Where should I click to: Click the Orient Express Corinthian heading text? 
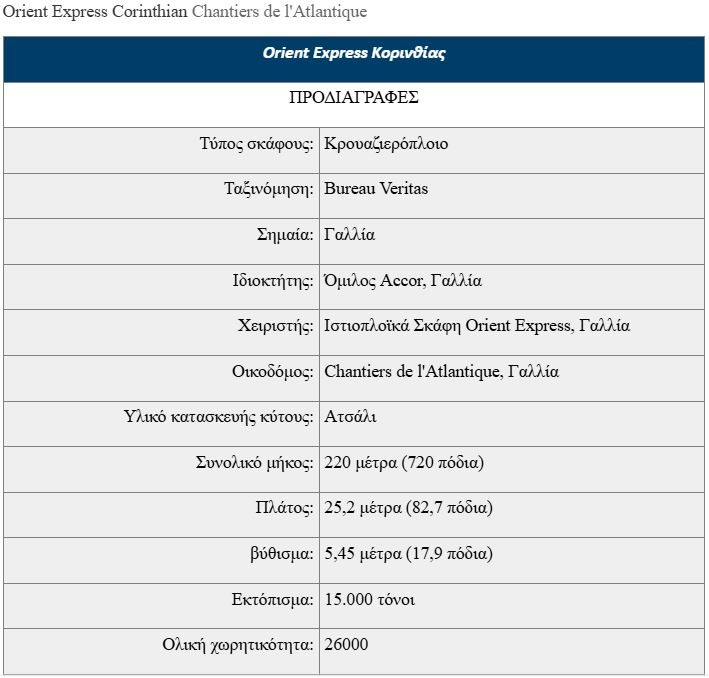(95, 11)
